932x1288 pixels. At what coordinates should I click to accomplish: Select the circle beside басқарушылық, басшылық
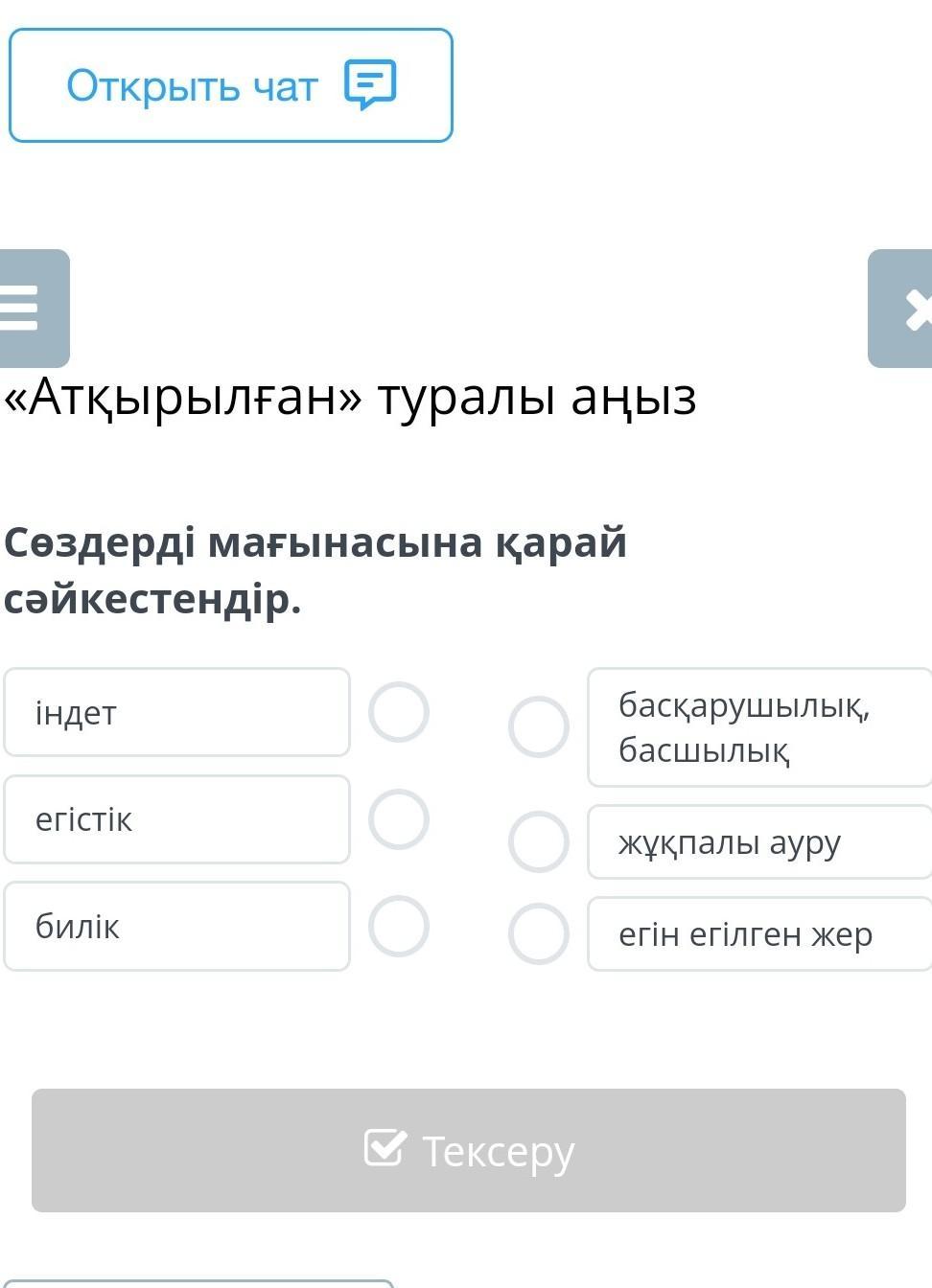coord(539,727)
